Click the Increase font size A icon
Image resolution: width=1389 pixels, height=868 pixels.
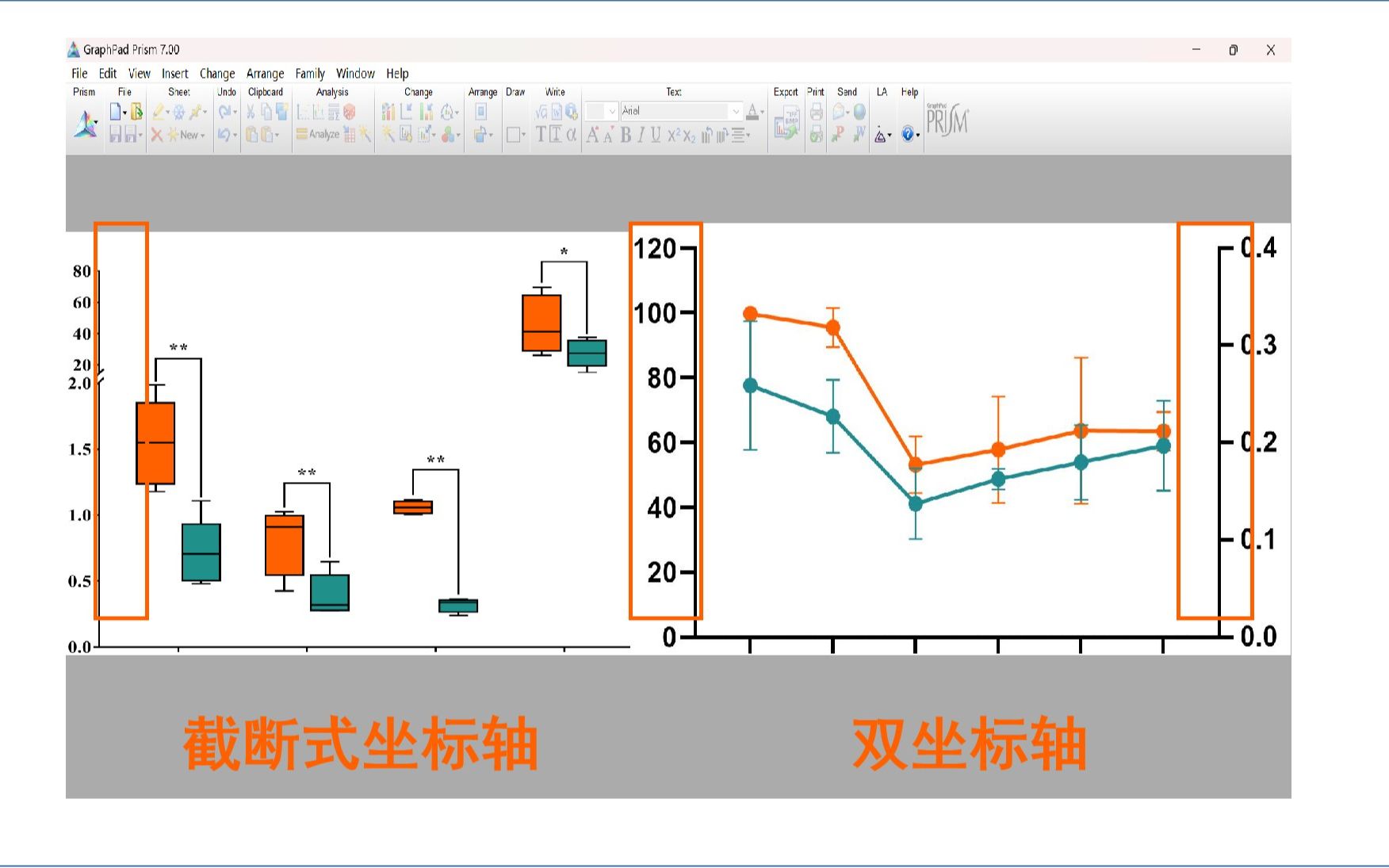point(592,134)
